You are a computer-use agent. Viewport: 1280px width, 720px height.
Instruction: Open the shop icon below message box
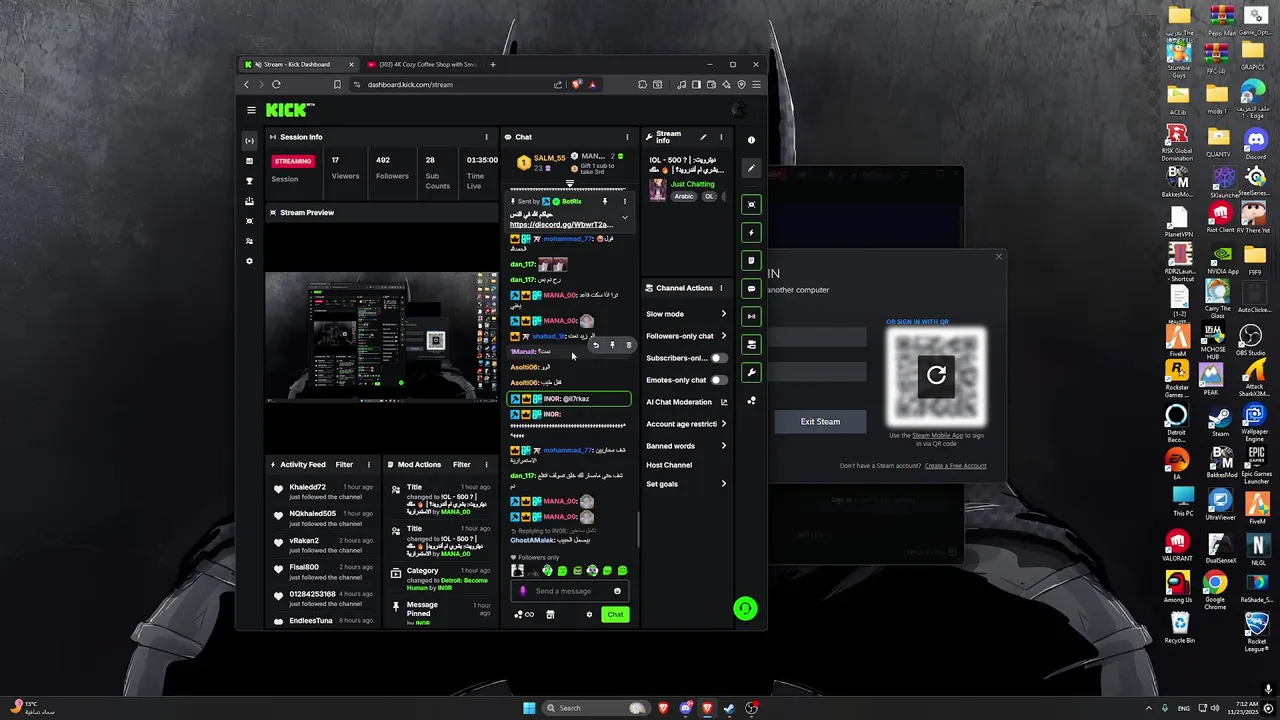550,615
